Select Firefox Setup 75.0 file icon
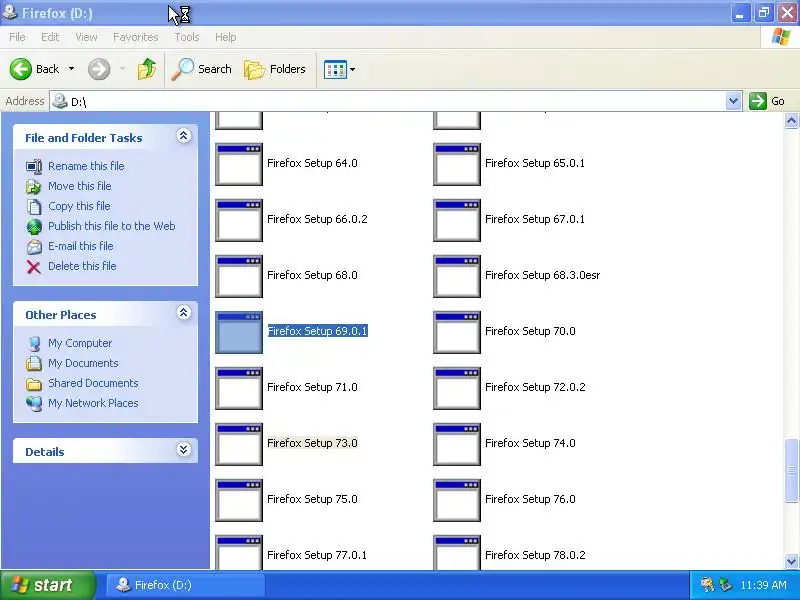Image resolution: width=800 pixels, height=600 pixels. click(x=239, y=500)
